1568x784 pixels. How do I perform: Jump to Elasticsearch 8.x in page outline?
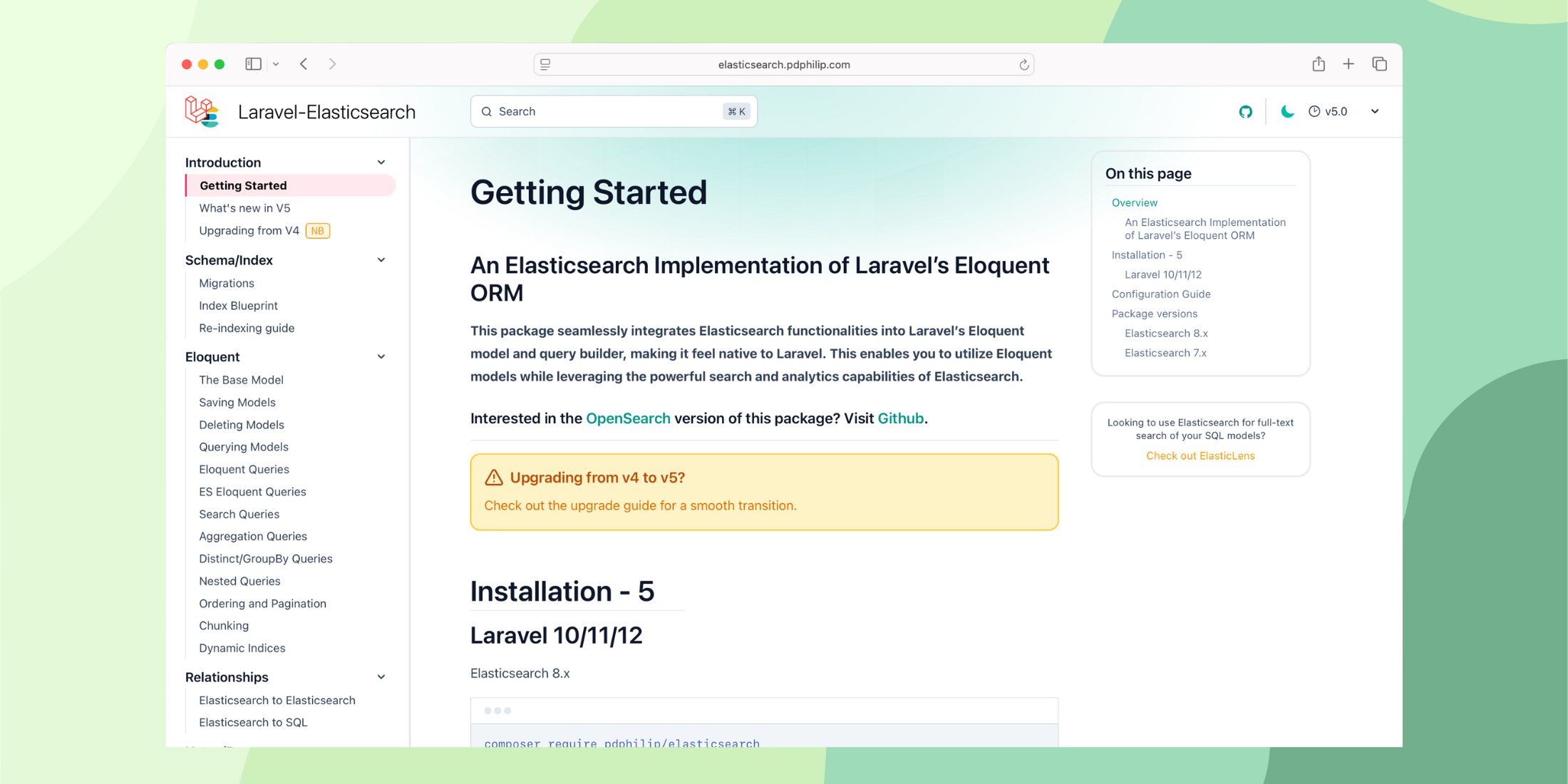[1166, 333]
